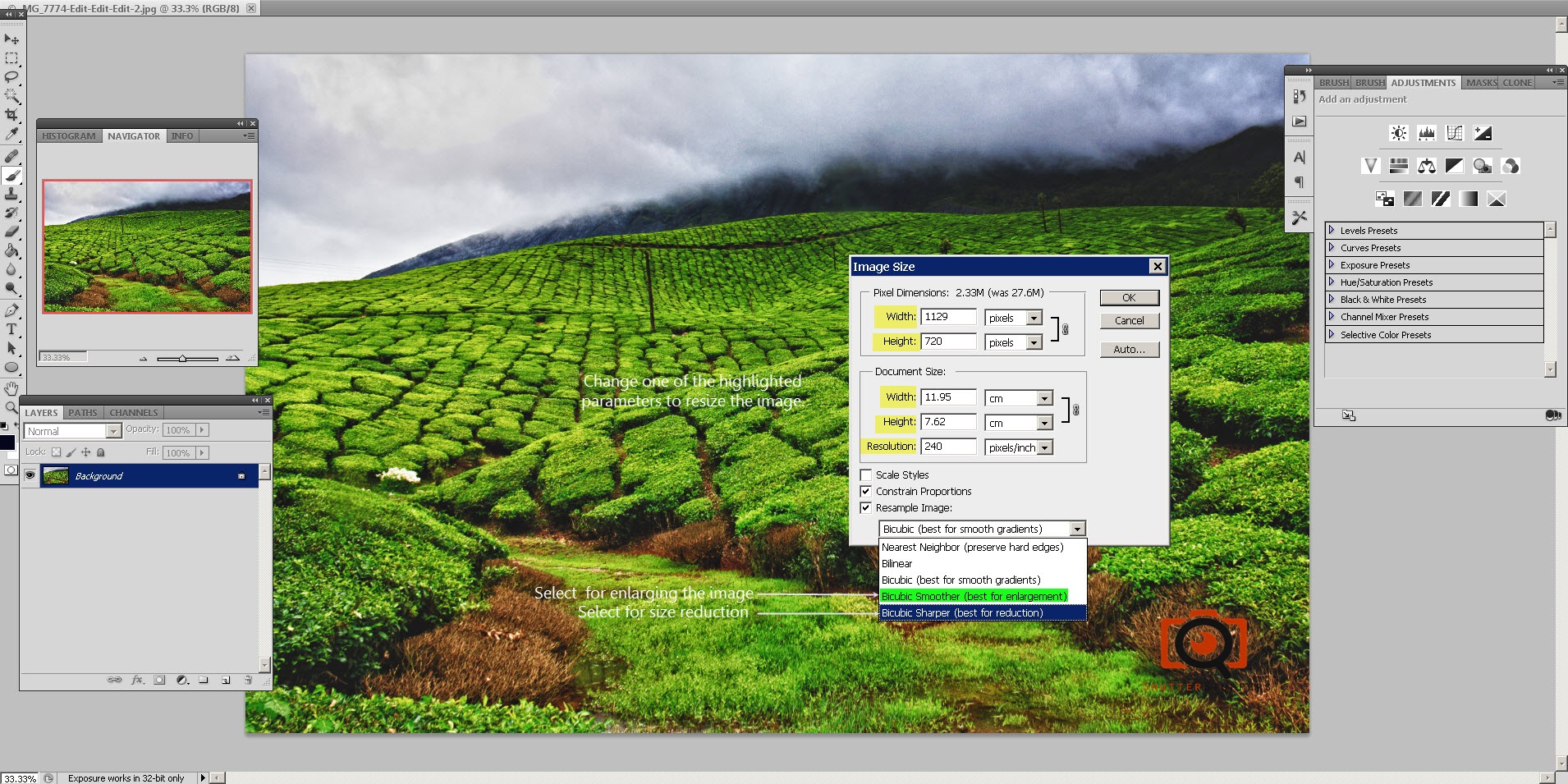
Task: Add a Brightness/Contrast adjustment
Action: pyautogui.click(x=1398, y=133)
